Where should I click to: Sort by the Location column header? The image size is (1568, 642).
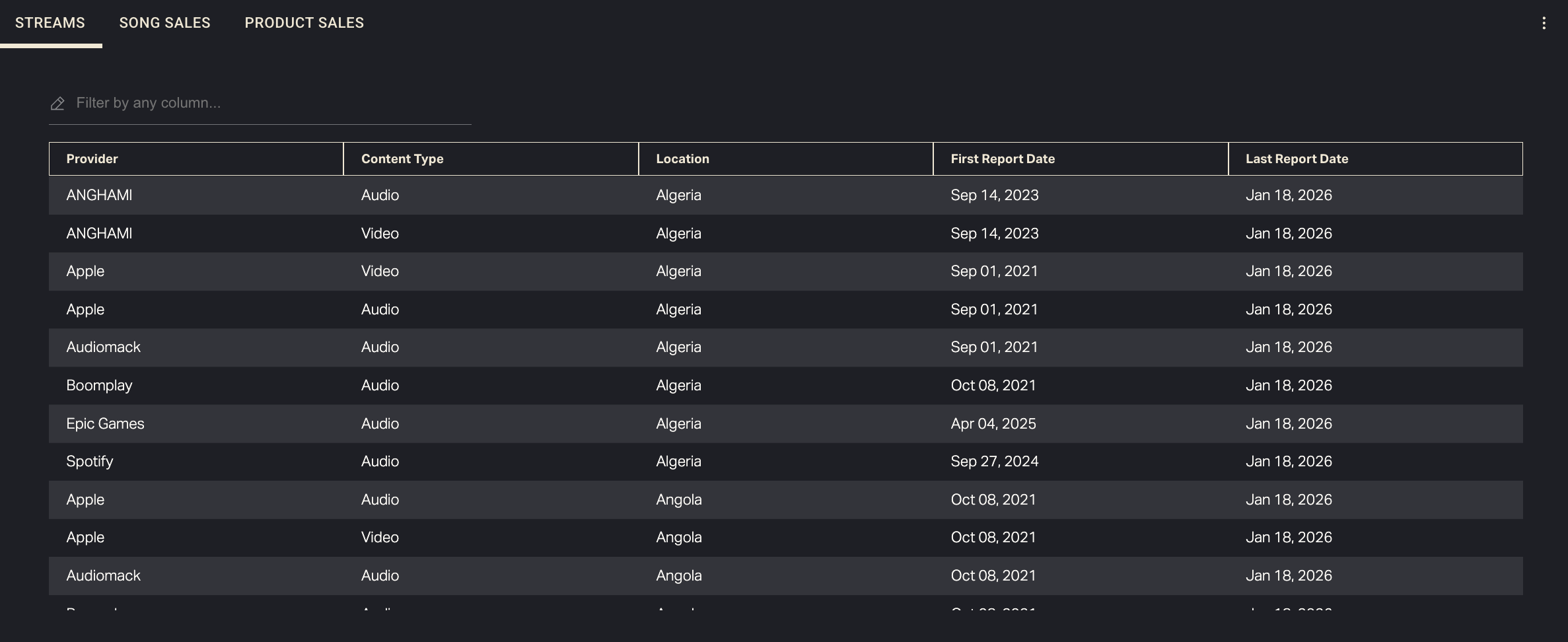click(x=682, y=159)
